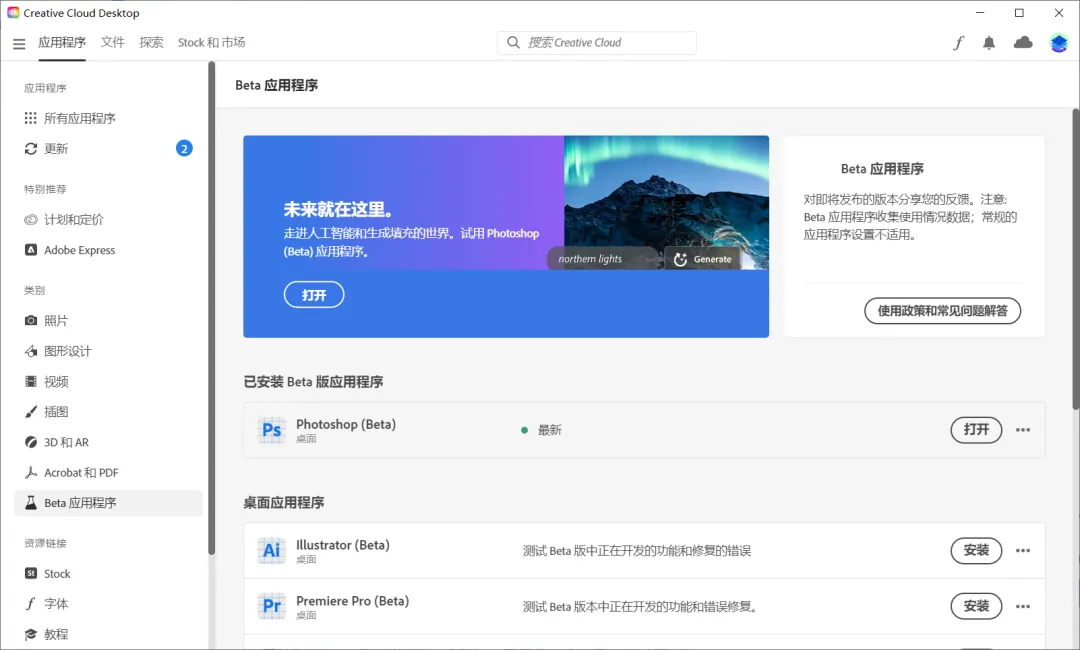Switch to the Stock 和市场 tab
The image size is (1080, 650).
(211, 43)
